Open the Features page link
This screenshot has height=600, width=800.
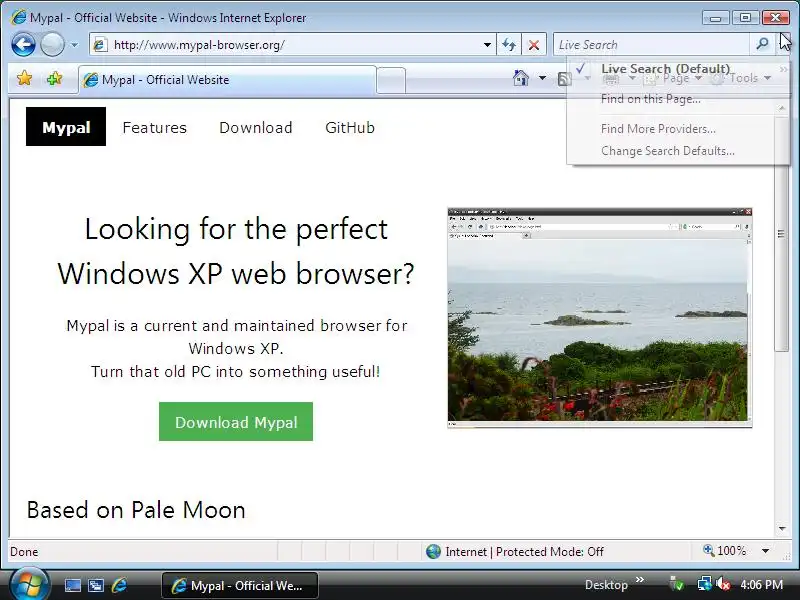155,128
